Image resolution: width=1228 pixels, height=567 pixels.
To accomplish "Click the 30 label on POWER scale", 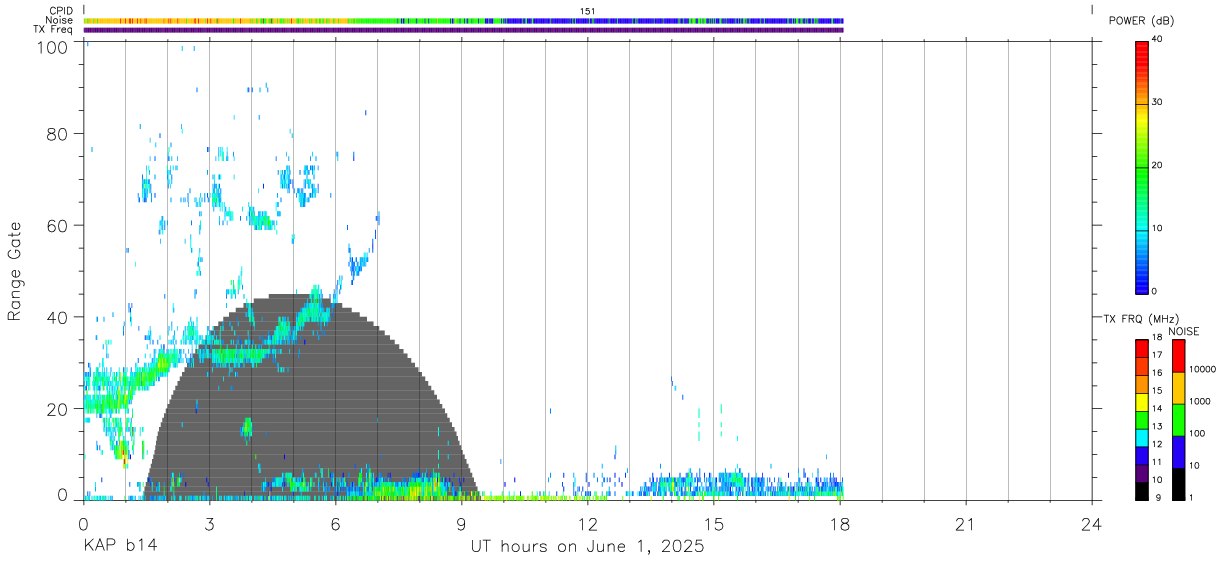I will [1157, 102].
